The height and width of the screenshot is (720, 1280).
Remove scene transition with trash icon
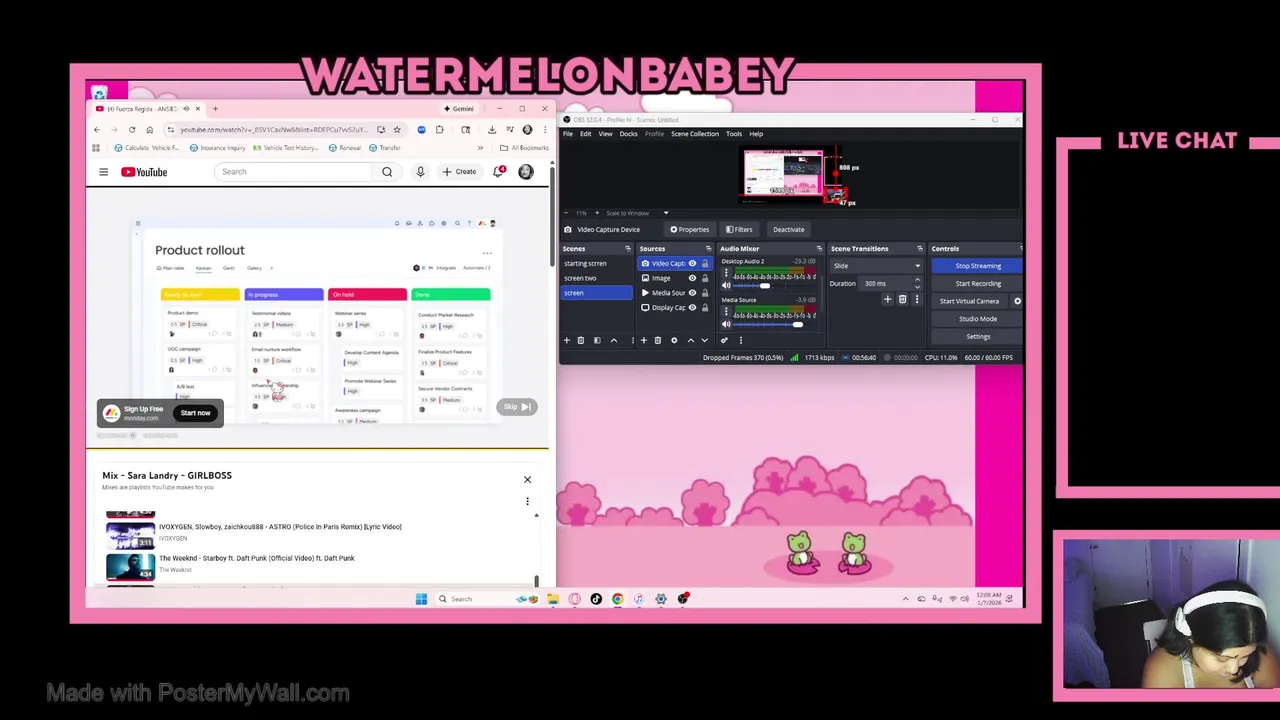902,300
